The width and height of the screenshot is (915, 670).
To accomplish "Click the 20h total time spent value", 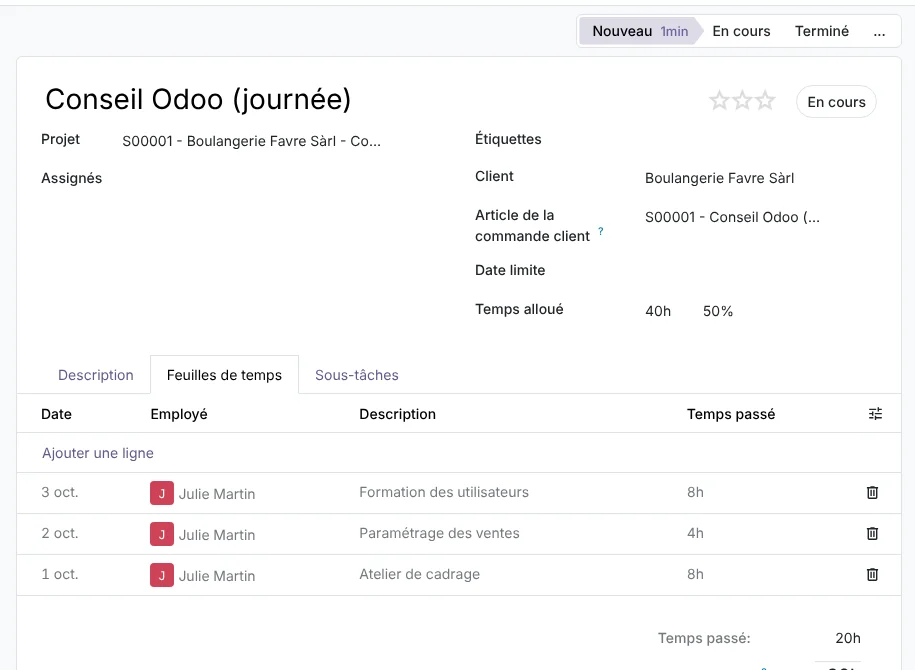I will coord(848,638).
